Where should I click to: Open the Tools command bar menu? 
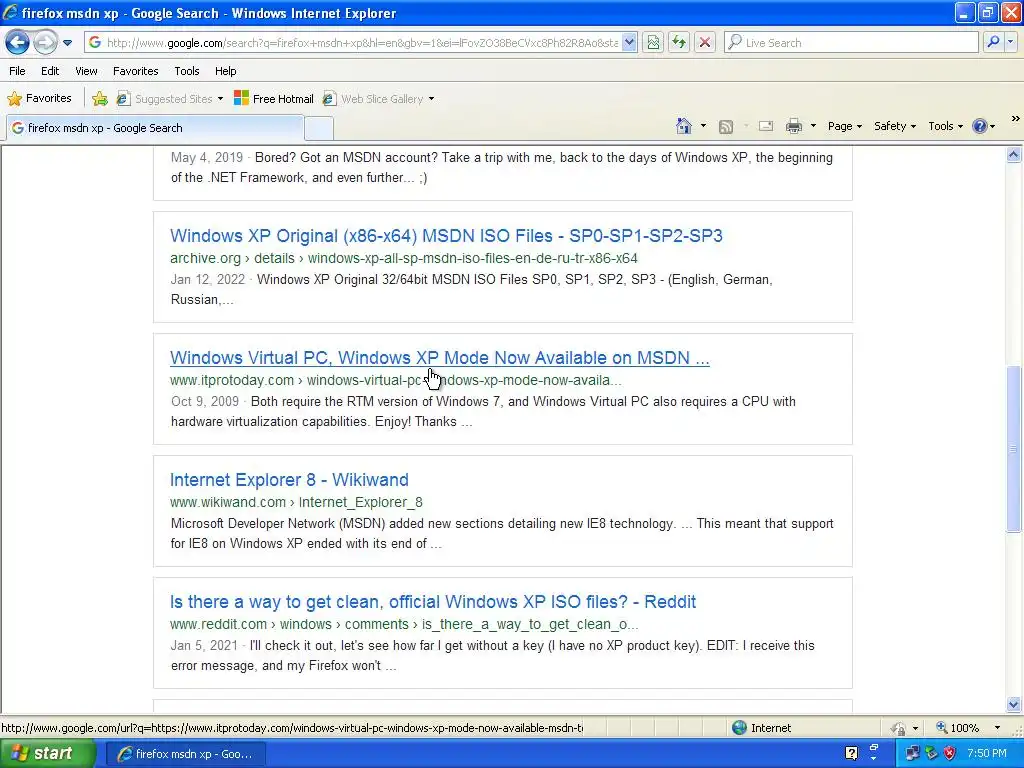(945, 126)
